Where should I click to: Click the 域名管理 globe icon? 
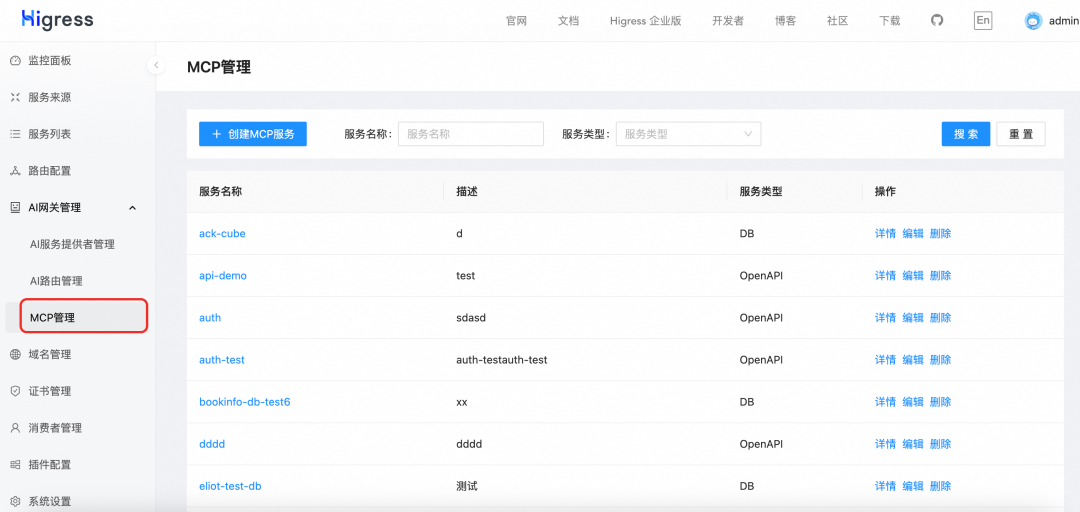point(15,355)
